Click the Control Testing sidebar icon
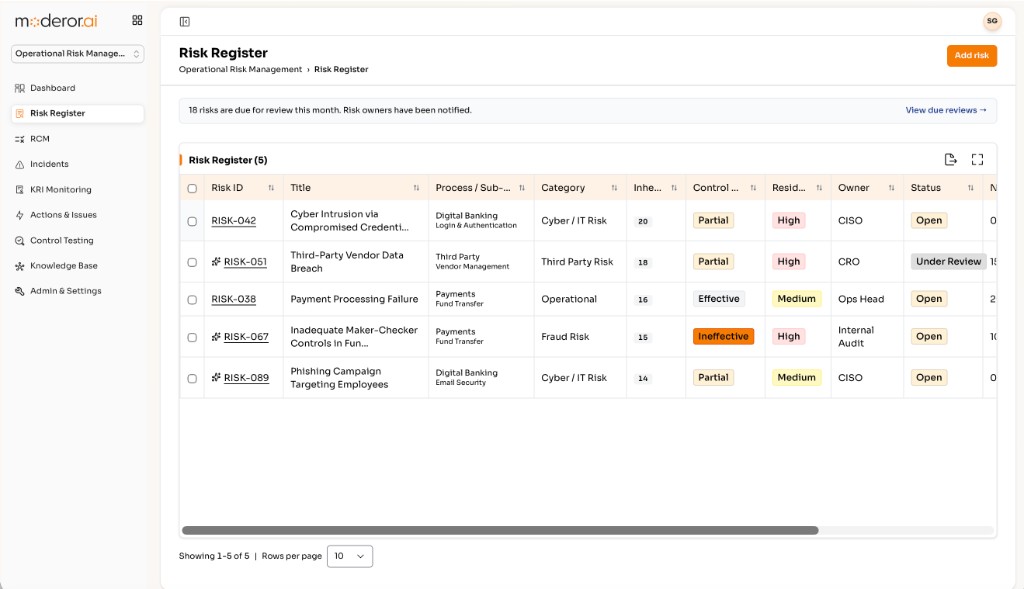The image size is (1024, 589). tap(20, 240)
